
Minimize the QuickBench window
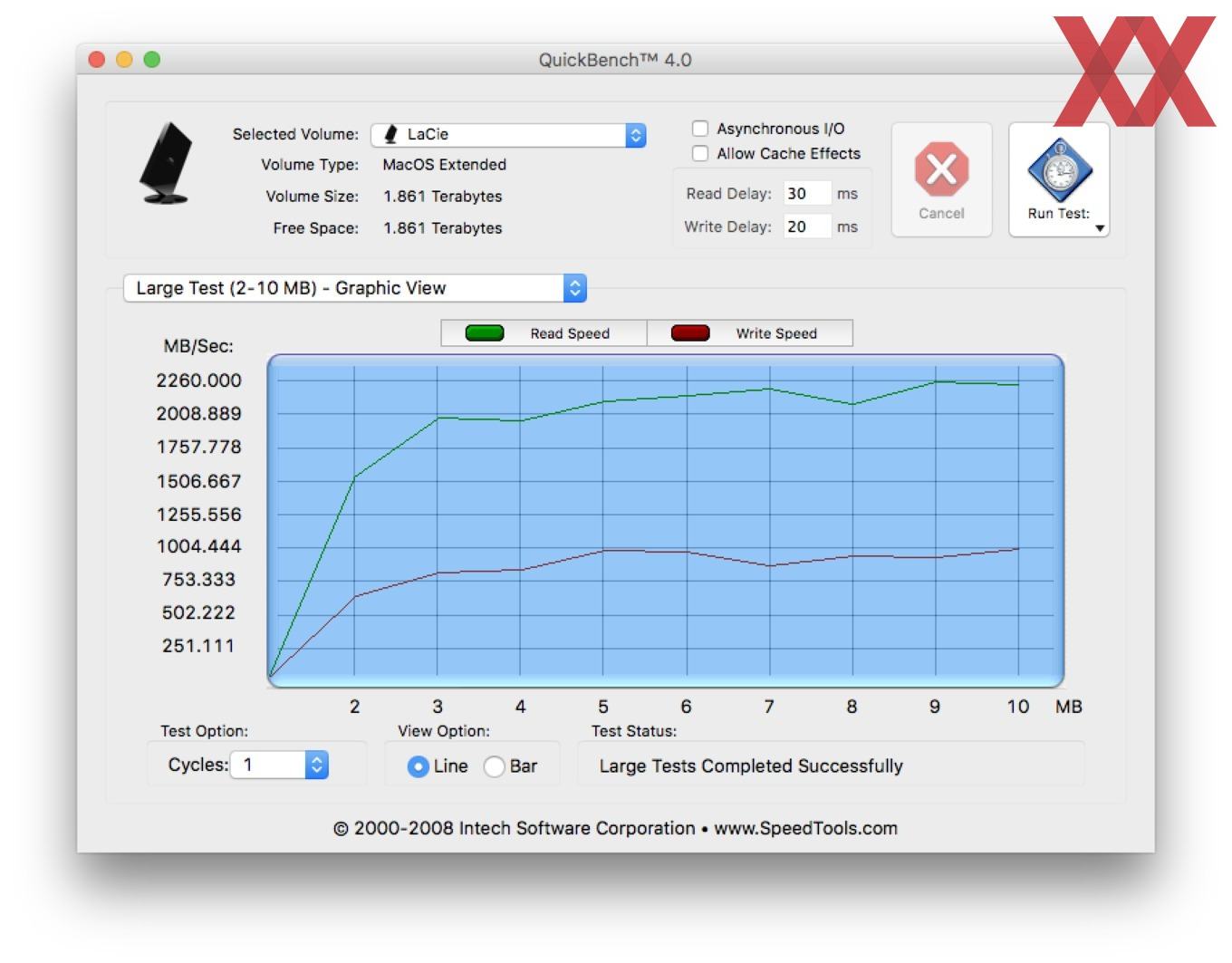(125, 60)
